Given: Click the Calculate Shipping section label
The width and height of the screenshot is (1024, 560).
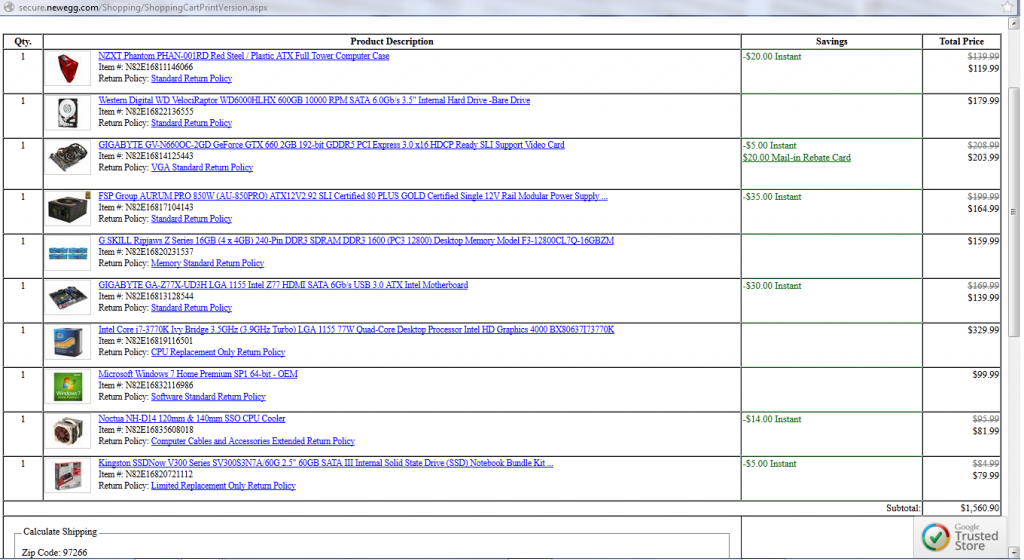Looking at the screenshot, I should [60, 531].
